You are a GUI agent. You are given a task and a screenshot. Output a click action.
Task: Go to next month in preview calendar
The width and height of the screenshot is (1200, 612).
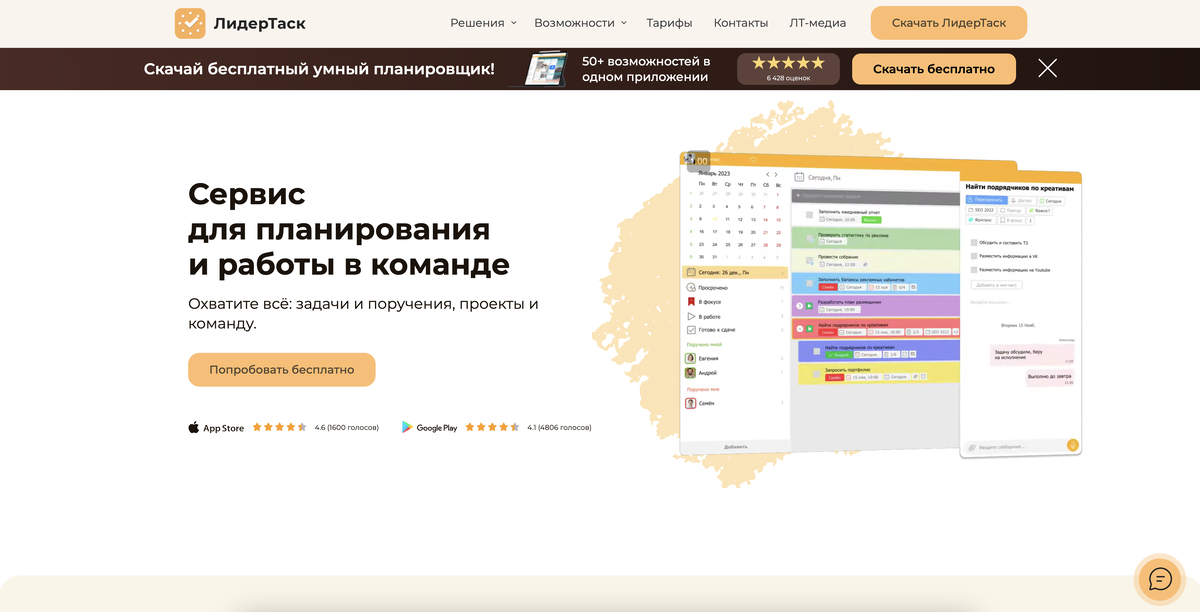pyautogui.click(x=778, y=174)
